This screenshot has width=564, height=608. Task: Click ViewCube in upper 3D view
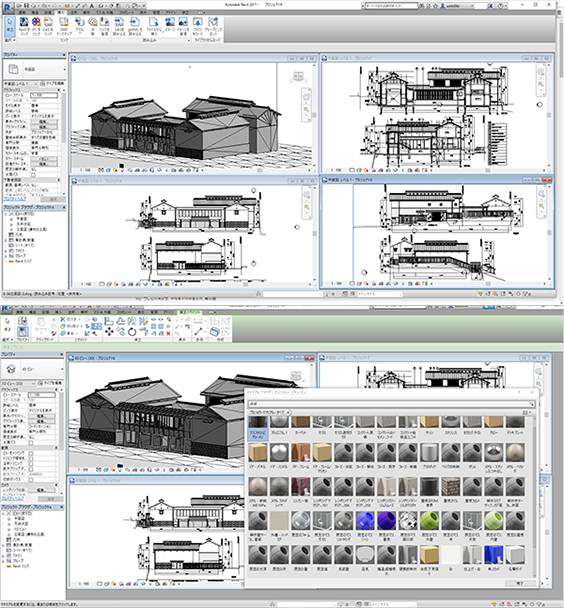pos(298,76)
